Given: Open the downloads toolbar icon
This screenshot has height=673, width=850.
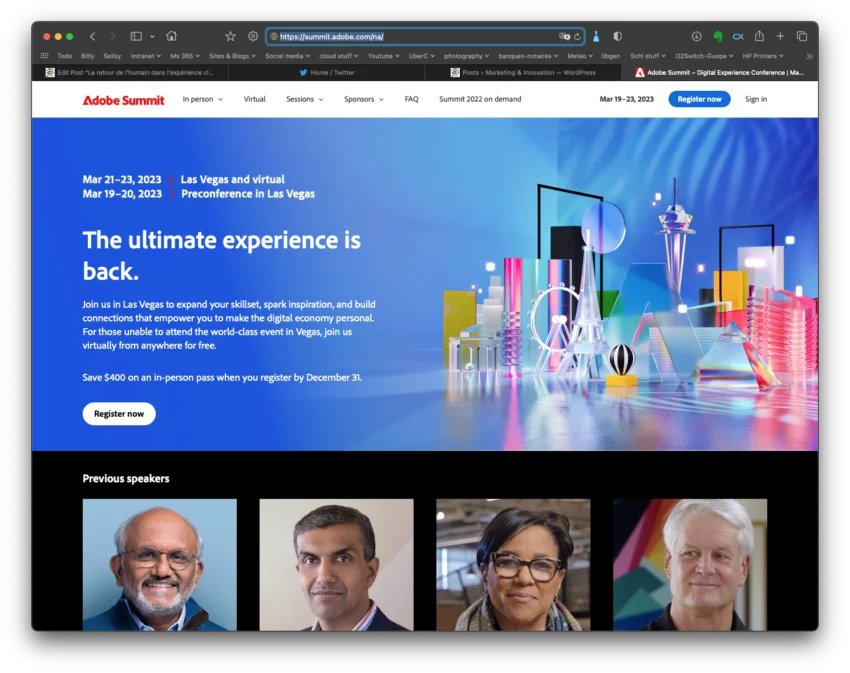Looking at the screenshot, I should pos(696,36).
